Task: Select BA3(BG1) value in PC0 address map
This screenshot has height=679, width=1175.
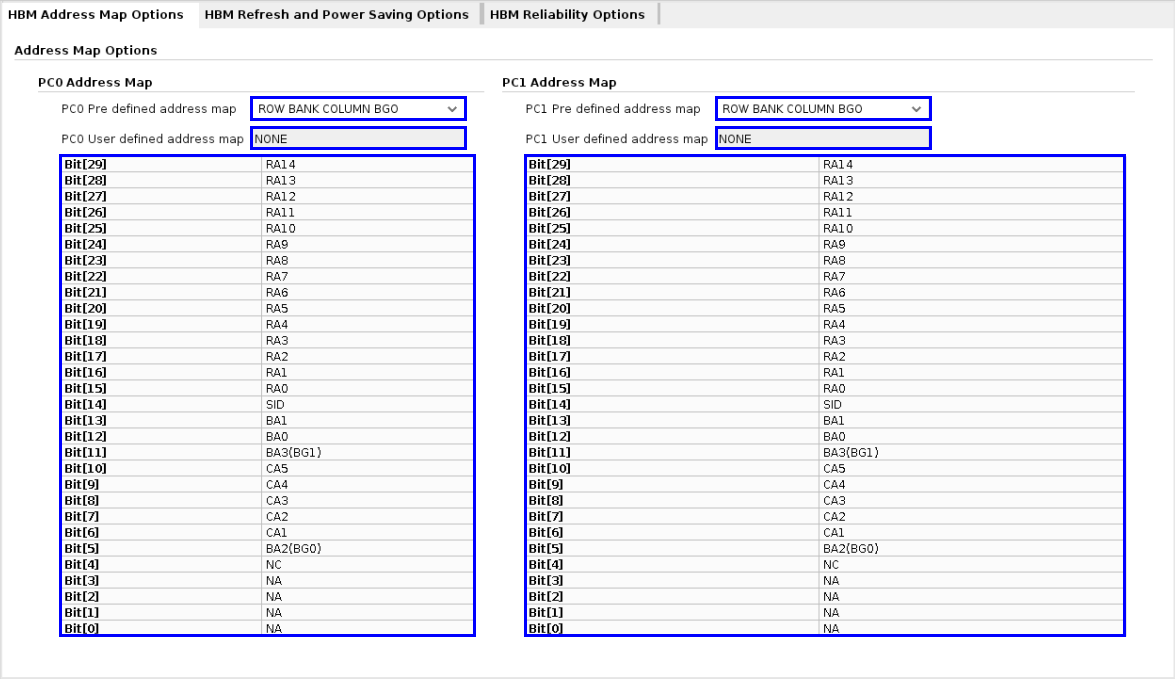Action: [366, 452]
